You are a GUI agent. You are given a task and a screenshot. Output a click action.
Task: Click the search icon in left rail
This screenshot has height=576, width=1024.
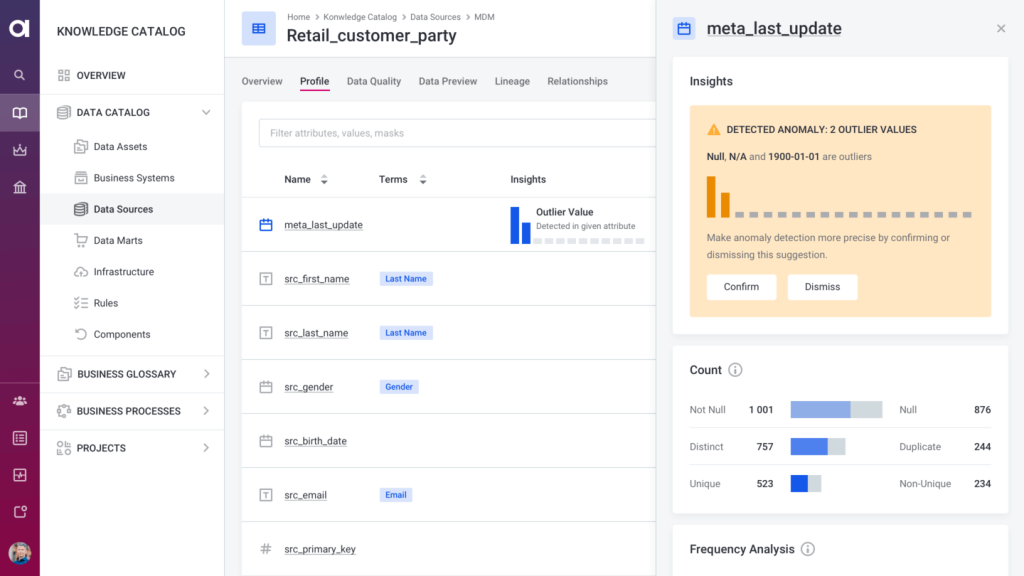(19, 75)
